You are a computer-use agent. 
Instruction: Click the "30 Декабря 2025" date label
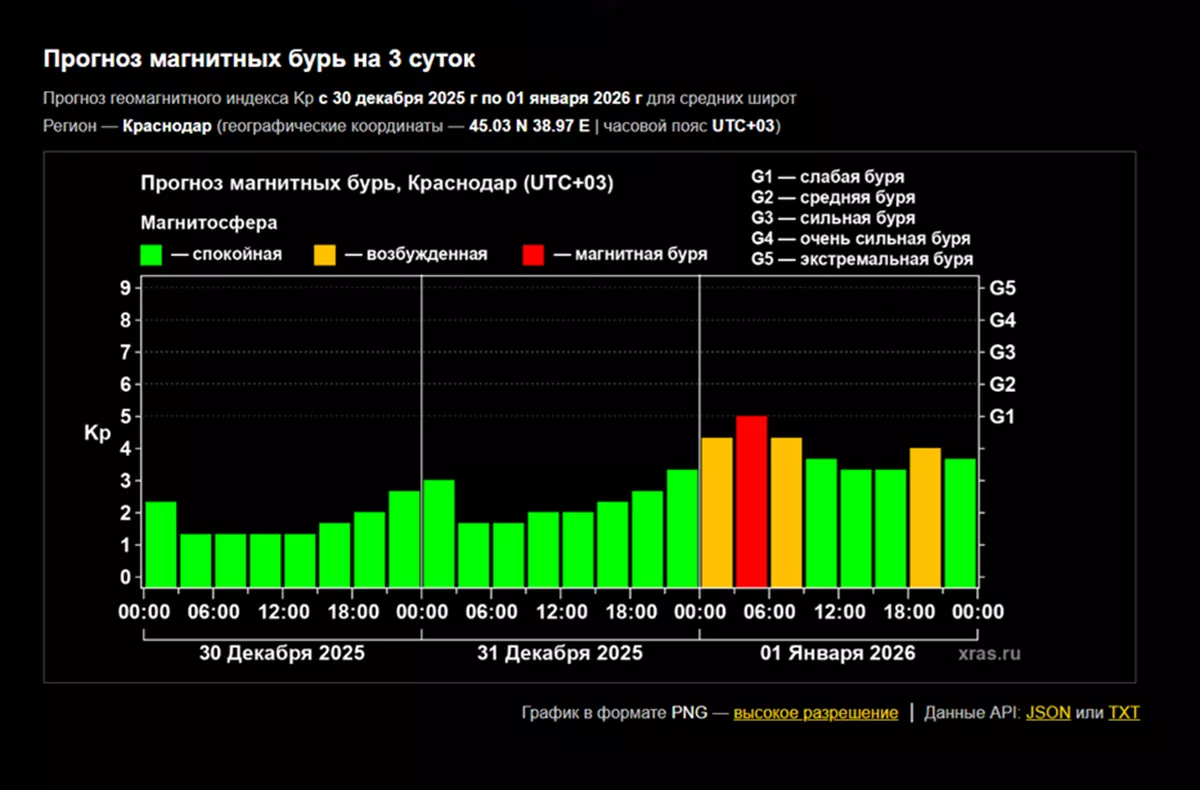(282, 653)
